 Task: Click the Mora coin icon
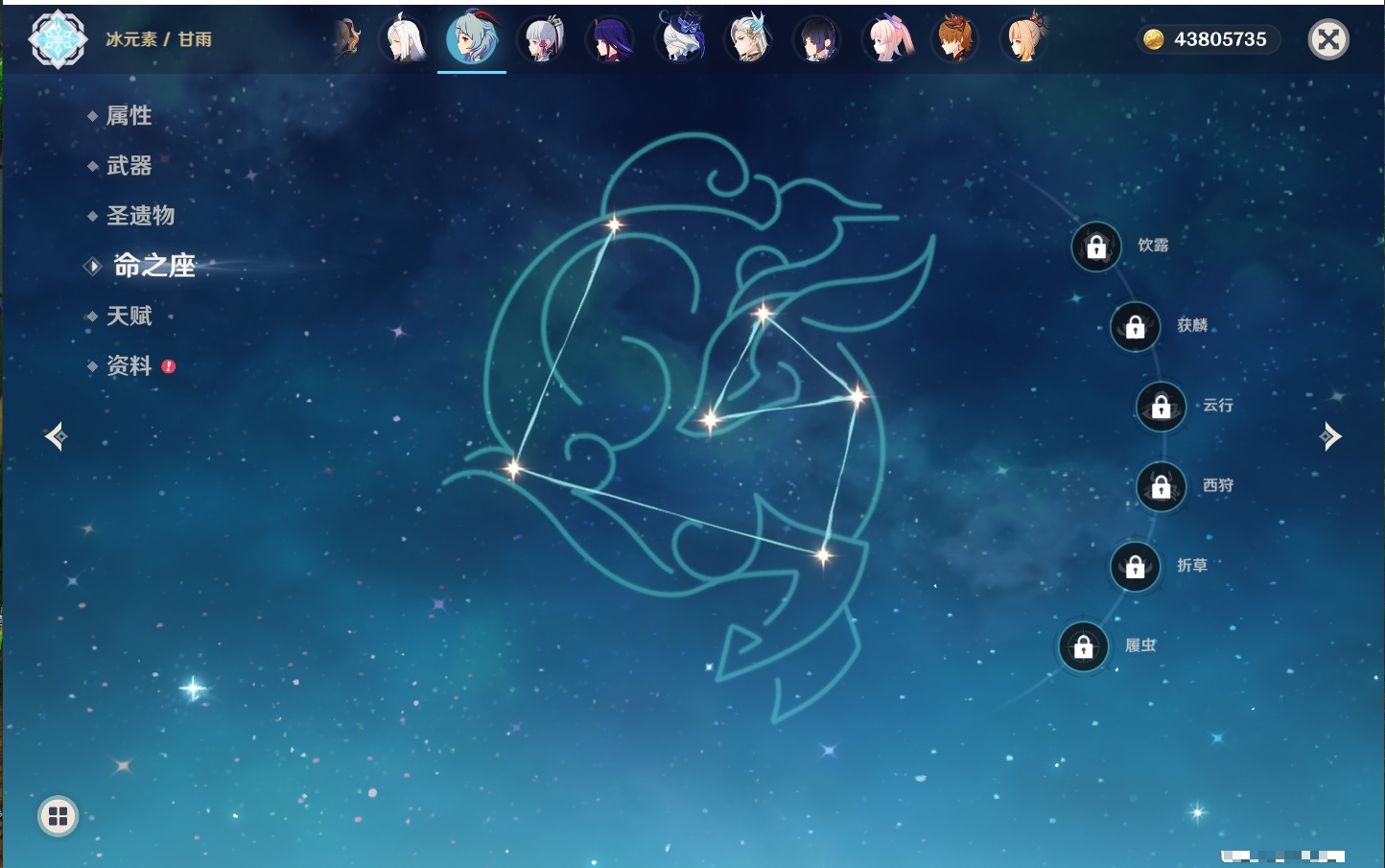[1153, 39]
